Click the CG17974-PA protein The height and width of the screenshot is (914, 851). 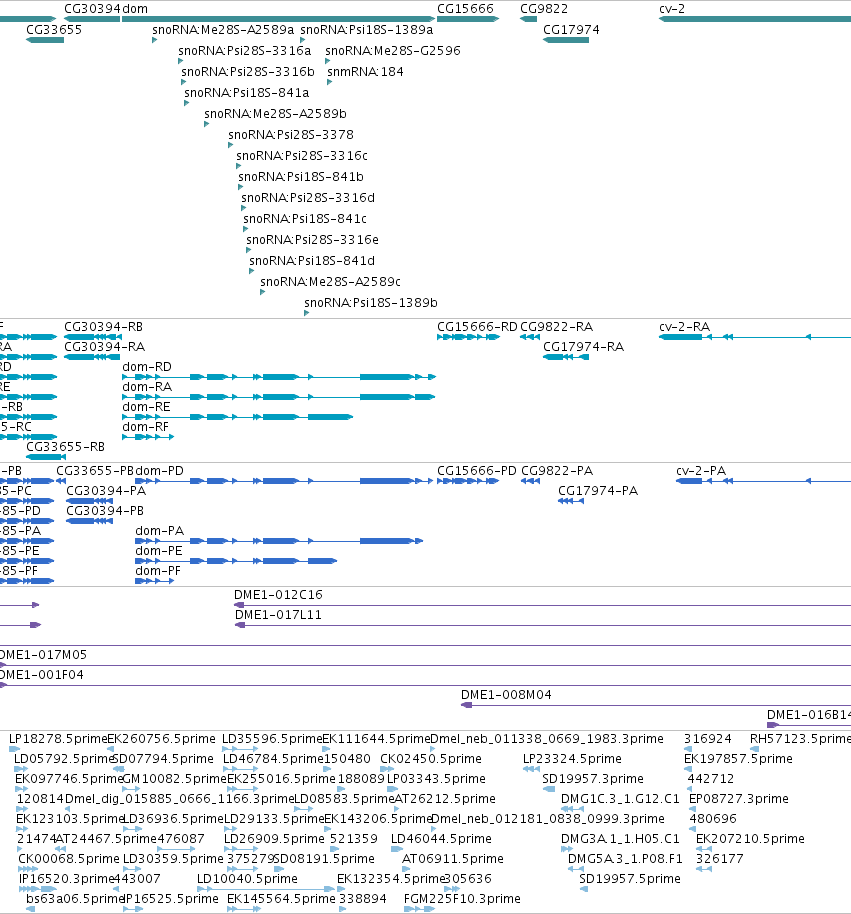(571, 501)
